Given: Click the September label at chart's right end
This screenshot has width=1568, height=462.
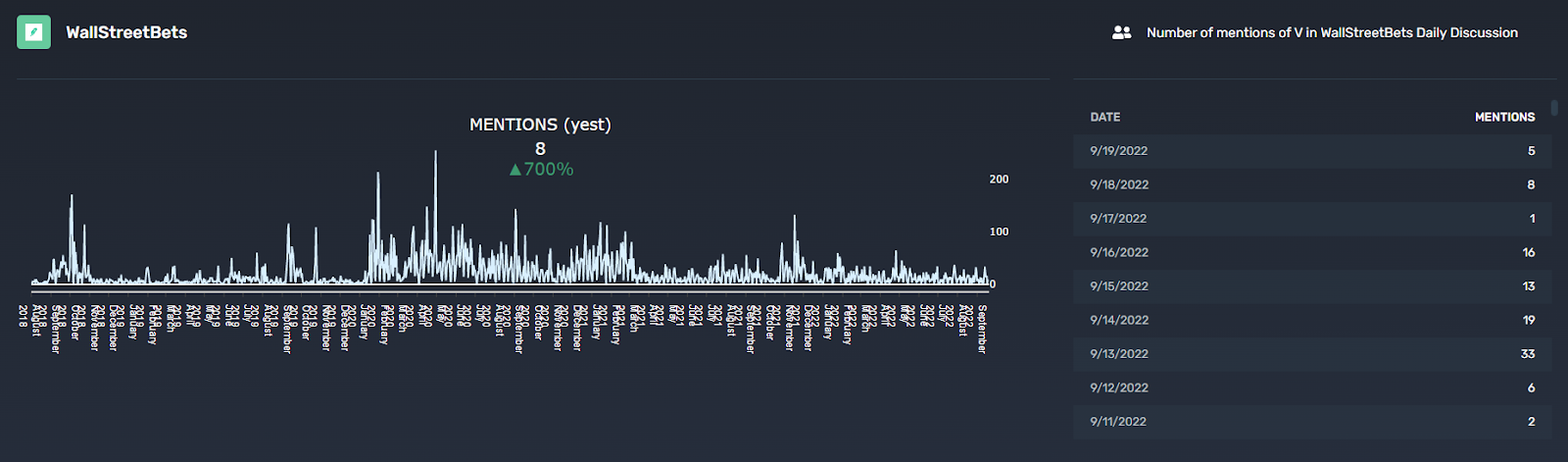Looking at the screenshot, I should (x=981, y=329).
